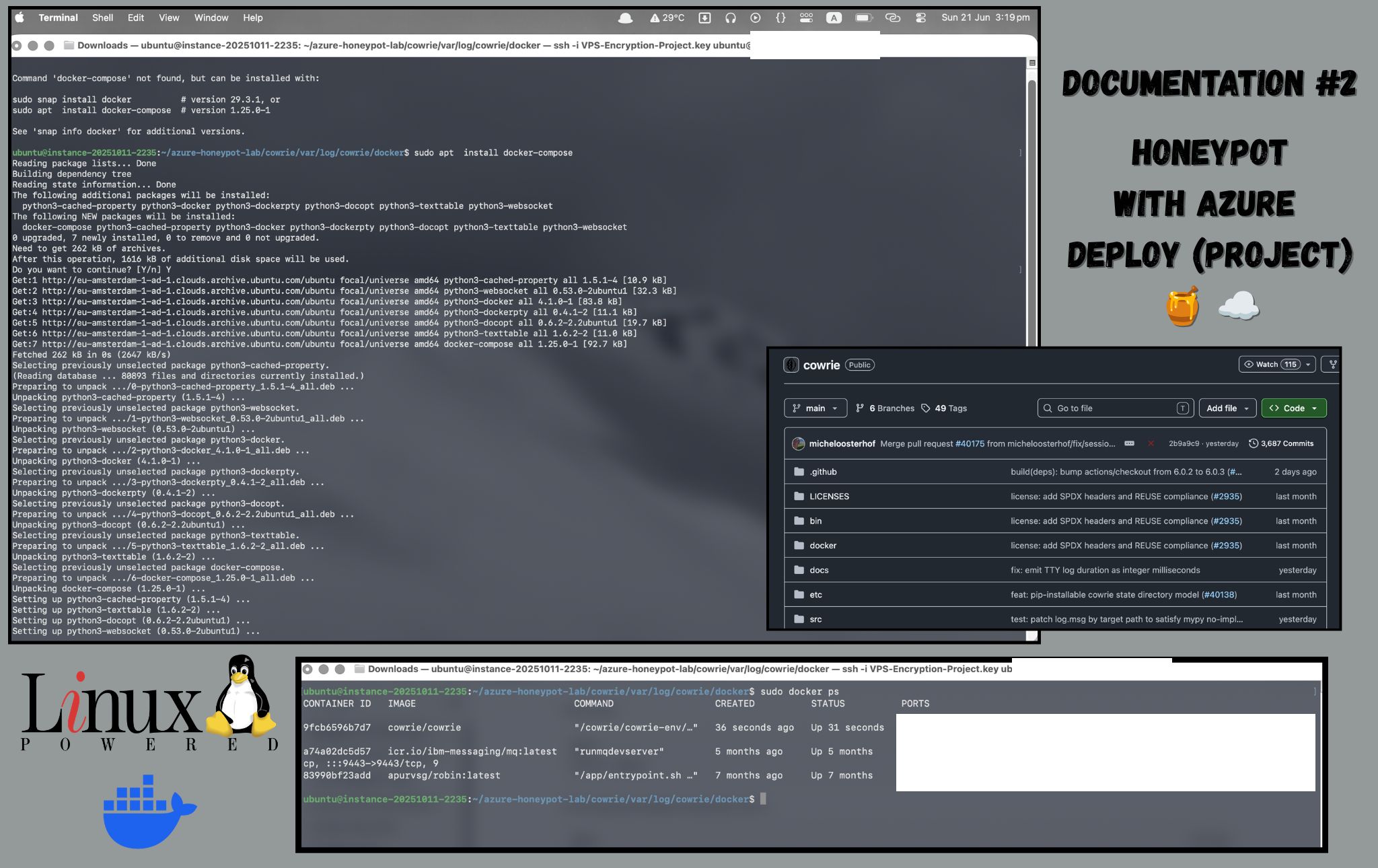Screen dimensions: 1378x868
Task: Click the battery status icon
Action: 864,18
